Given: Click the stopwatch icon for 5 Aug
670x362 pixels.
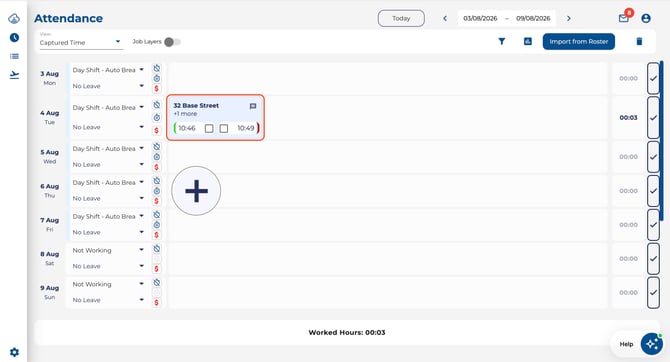Looking at the screenshot, I should 157,157.
